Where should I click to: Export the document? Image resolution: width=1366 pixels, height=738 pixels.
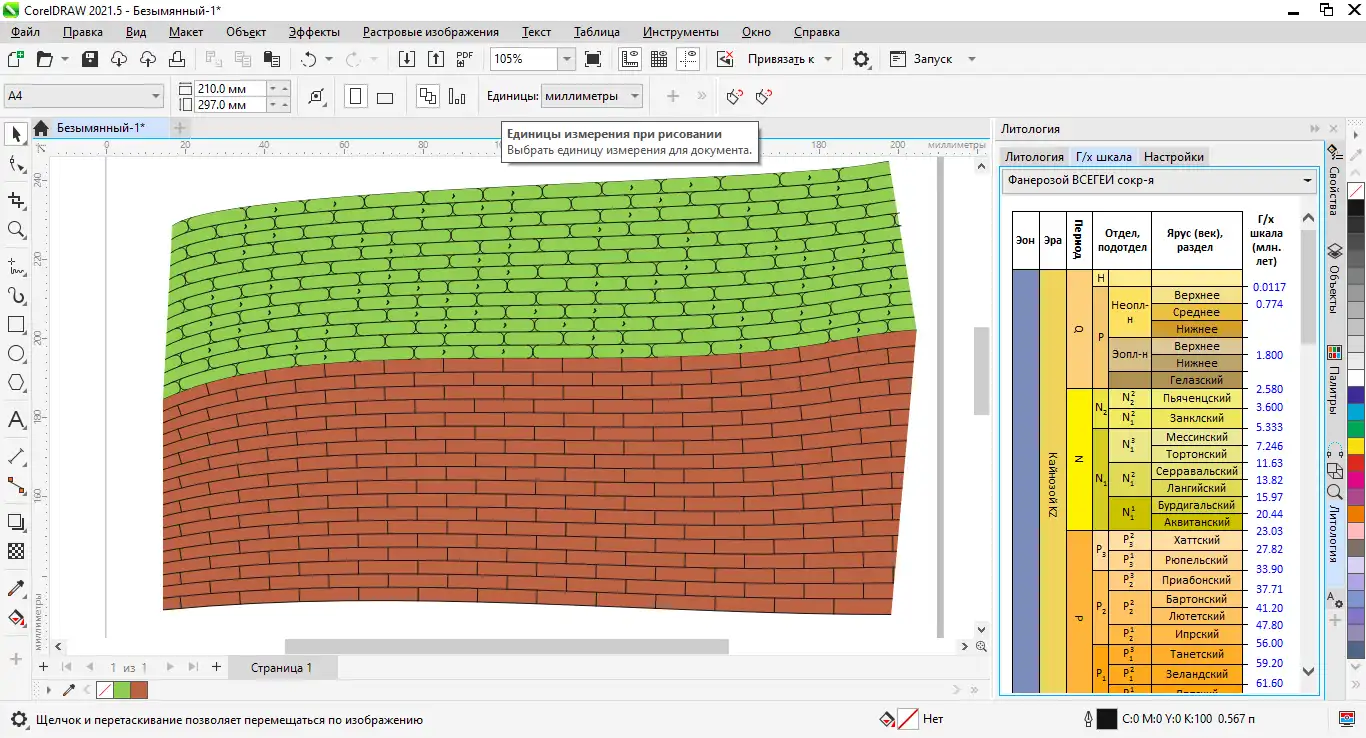[x=436, y=59]
